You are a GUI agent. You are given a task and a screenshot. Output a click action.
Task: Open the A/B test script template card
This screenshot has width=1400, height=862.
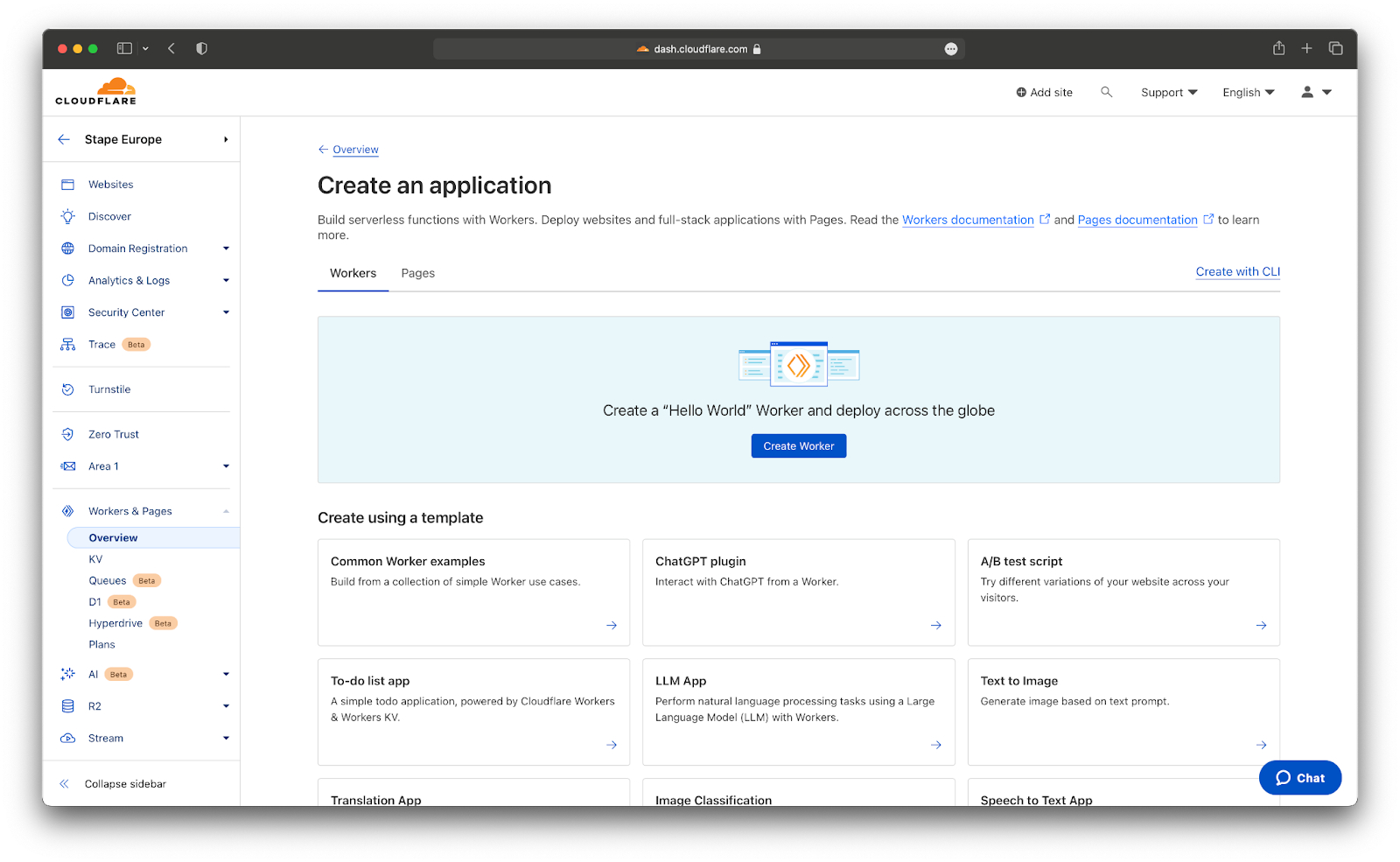pyautogui.click(x=1123, y=592)
